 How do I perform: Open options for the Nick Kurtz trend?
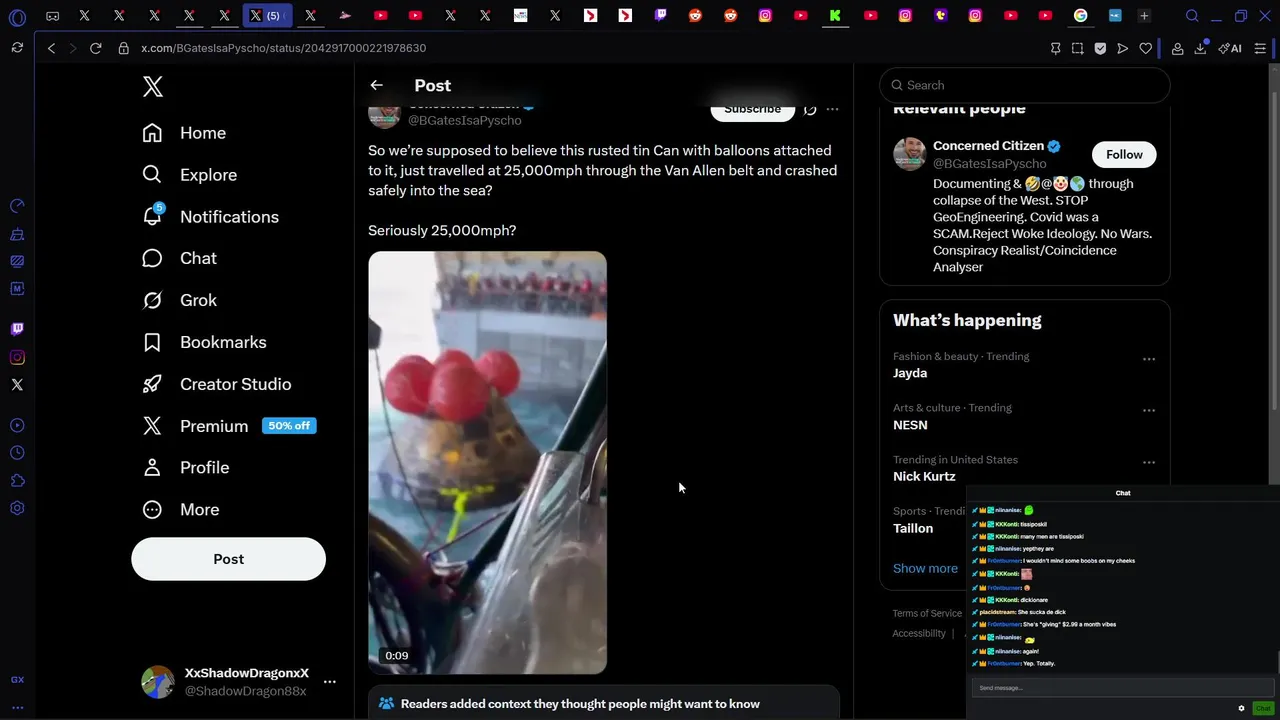(1149, 462)
